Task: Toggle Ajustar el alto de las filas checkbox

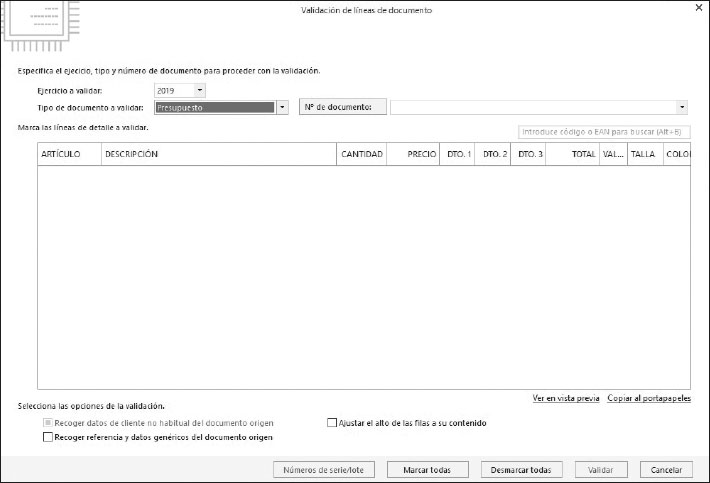Action: [x=332, y=423]
